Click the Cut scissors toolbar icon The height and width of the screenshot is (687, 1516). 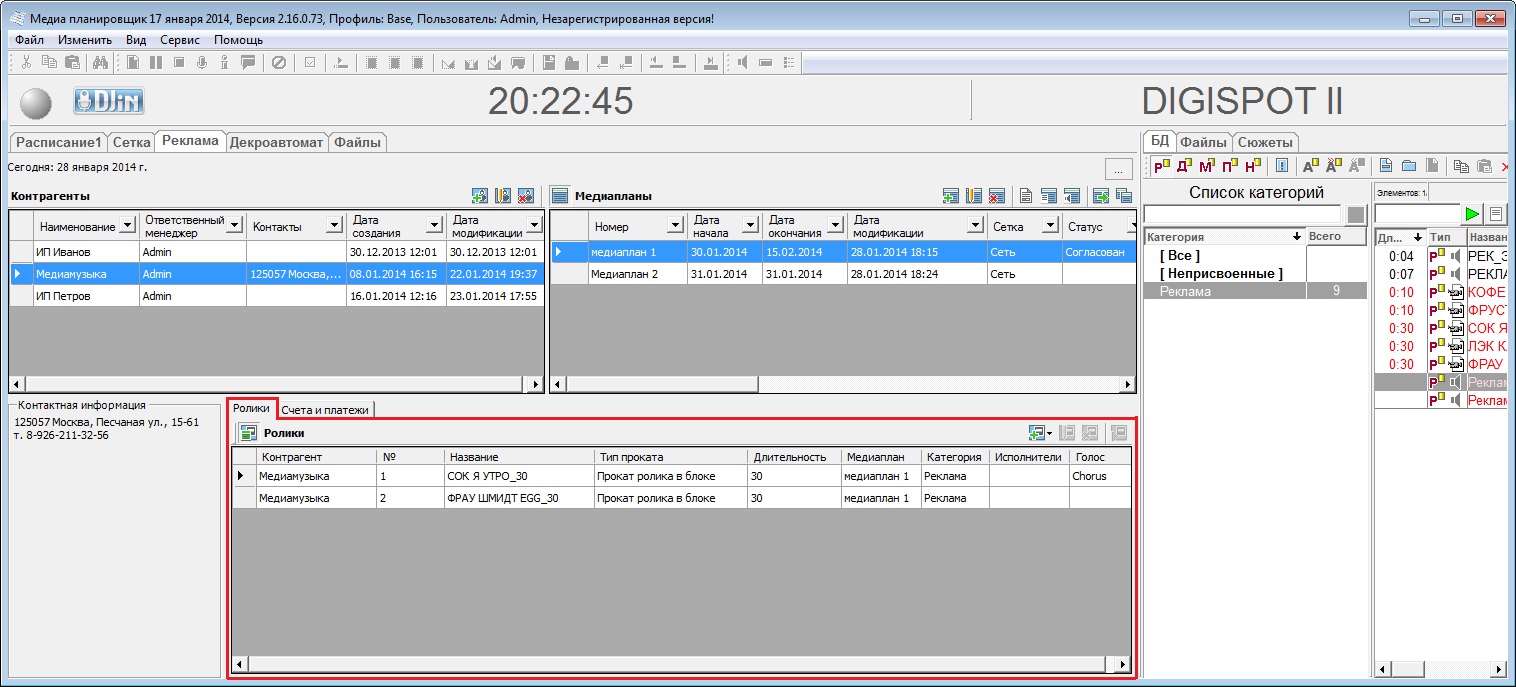(27, 62)
